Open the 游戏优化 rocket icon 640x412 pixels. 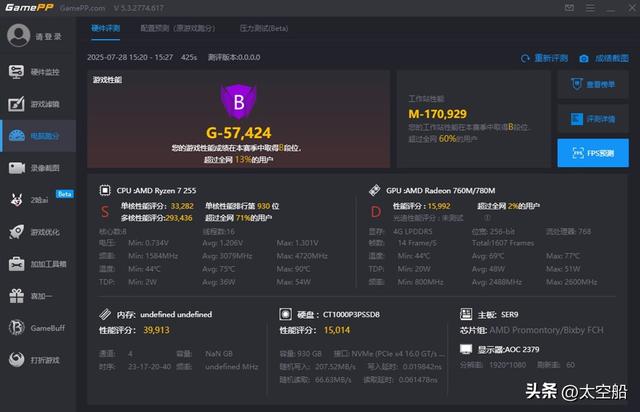(x=16, y=232)
